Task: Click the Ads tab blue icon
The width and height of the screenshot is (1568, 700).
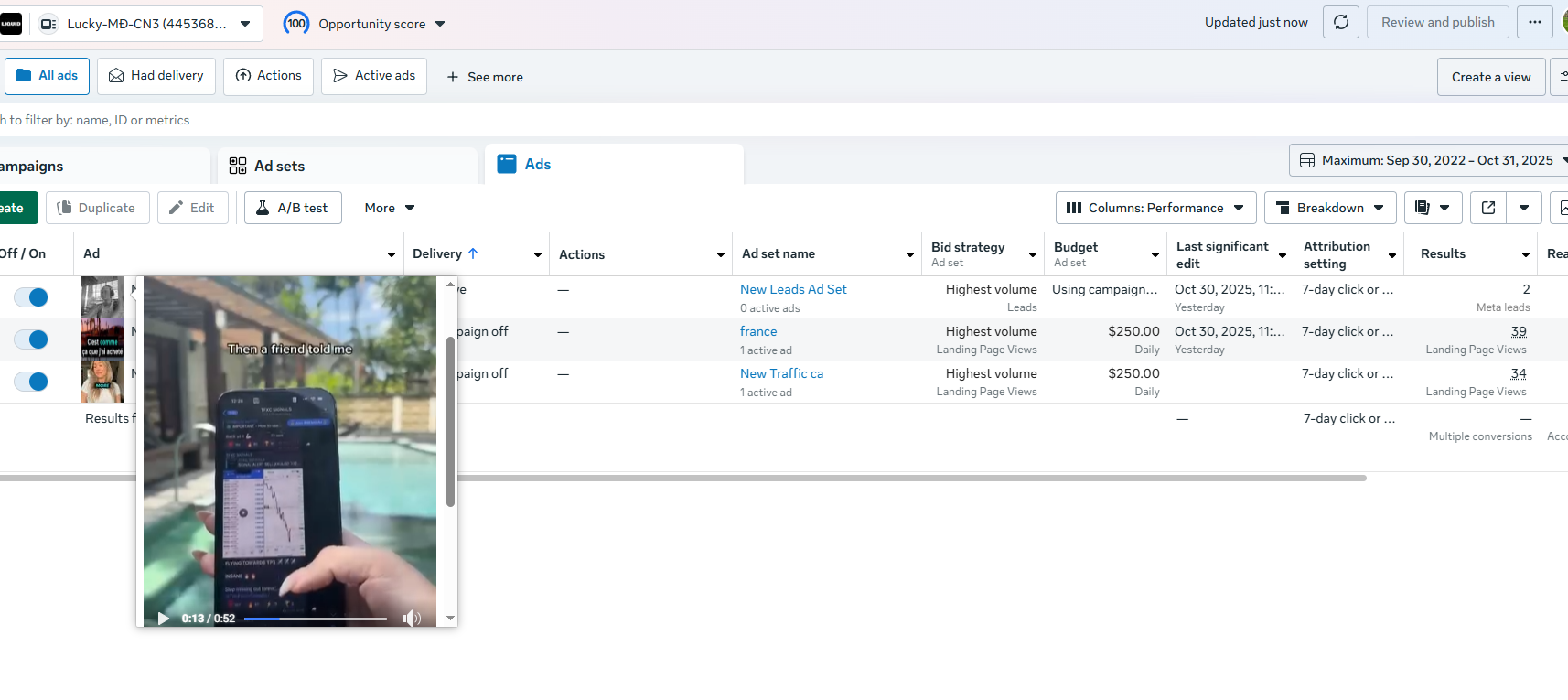Action: click(x=507, y=164)
